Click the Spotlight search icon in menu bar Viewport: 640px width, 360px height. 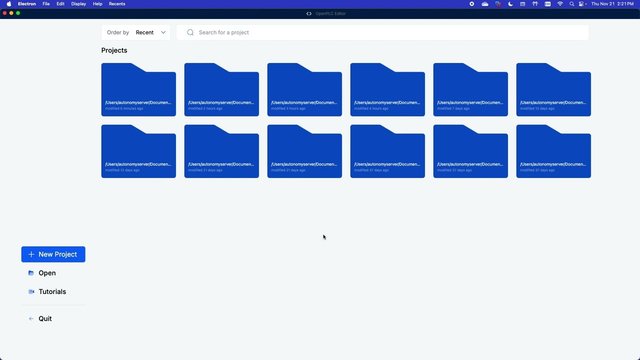pyautogui.click(x=571, y=4)
